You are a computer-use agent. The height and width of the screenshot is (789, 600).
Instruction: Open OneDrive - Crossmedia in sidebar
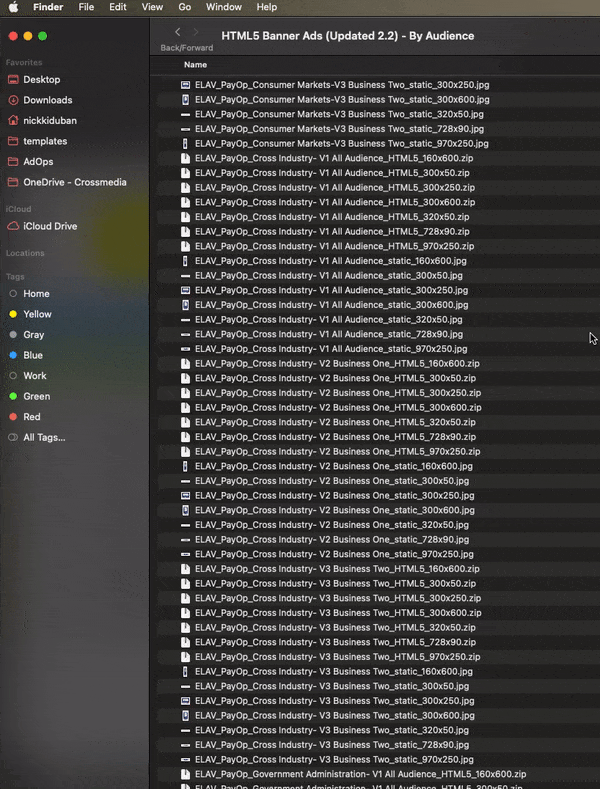point(74,182)
